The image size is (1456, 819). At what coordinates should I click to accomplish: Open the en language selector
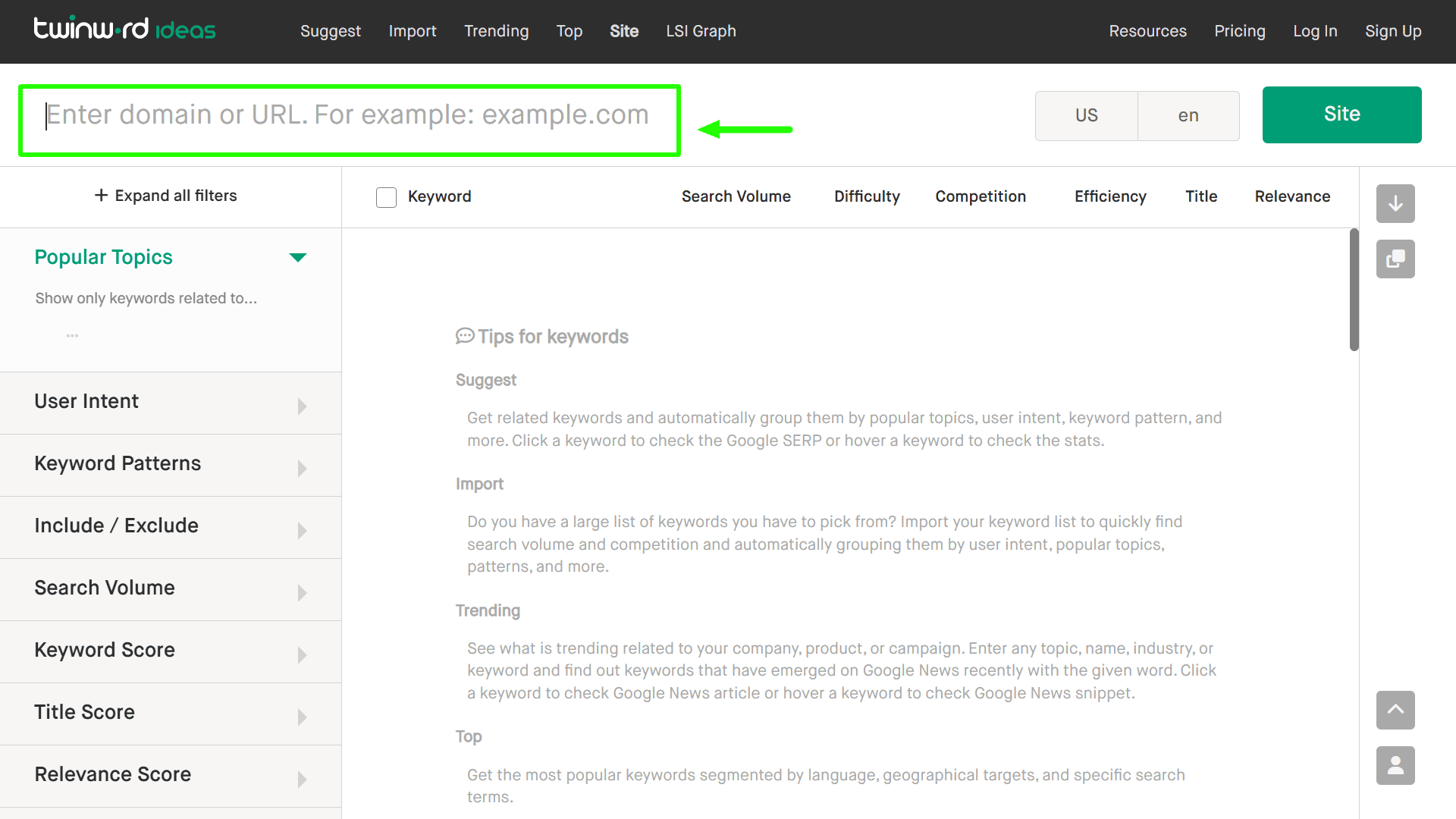(x=1188, y=115)
